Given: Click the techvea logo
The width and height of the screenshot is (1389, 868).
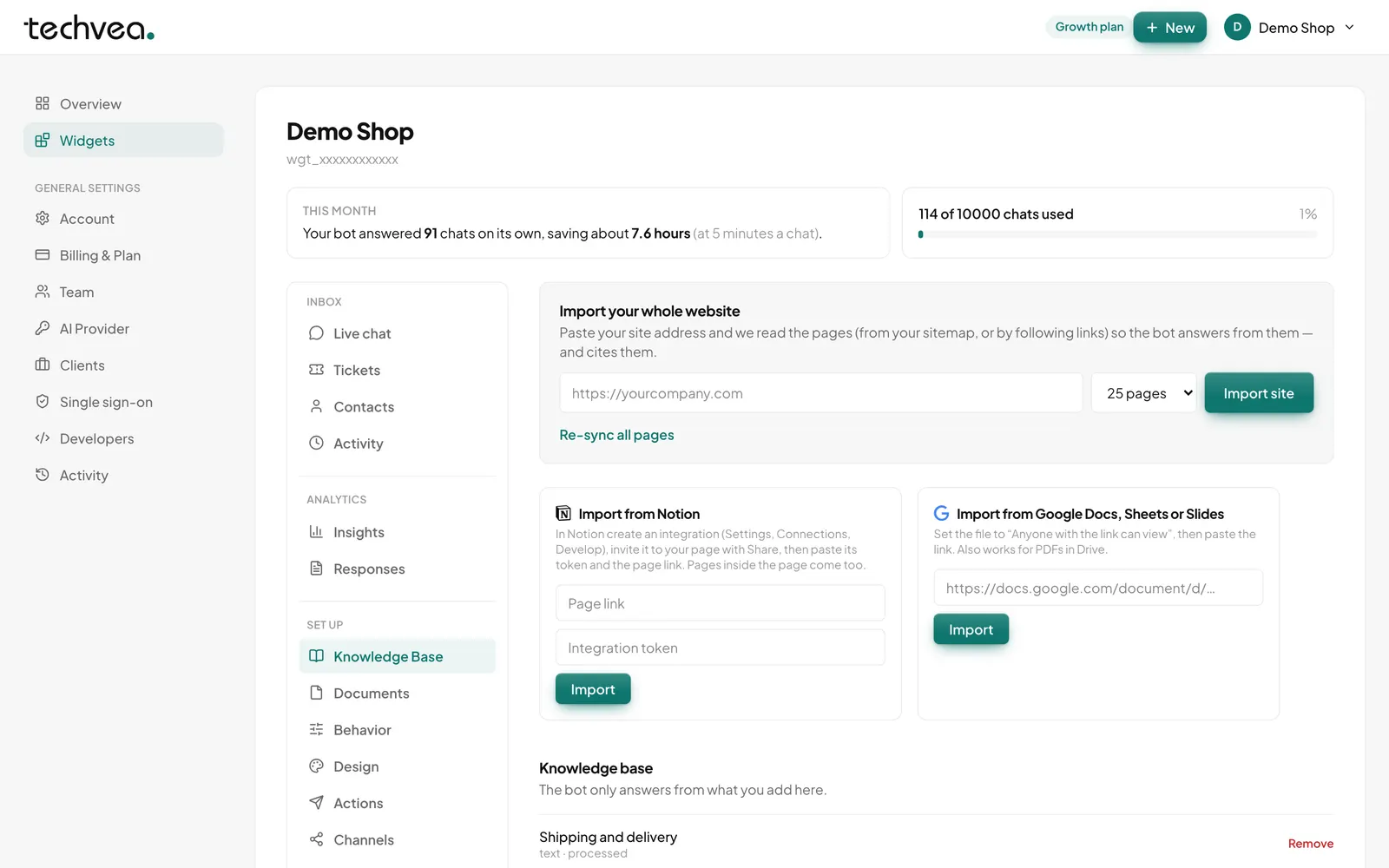Looking at the screenshot, I should click(89, 28).
